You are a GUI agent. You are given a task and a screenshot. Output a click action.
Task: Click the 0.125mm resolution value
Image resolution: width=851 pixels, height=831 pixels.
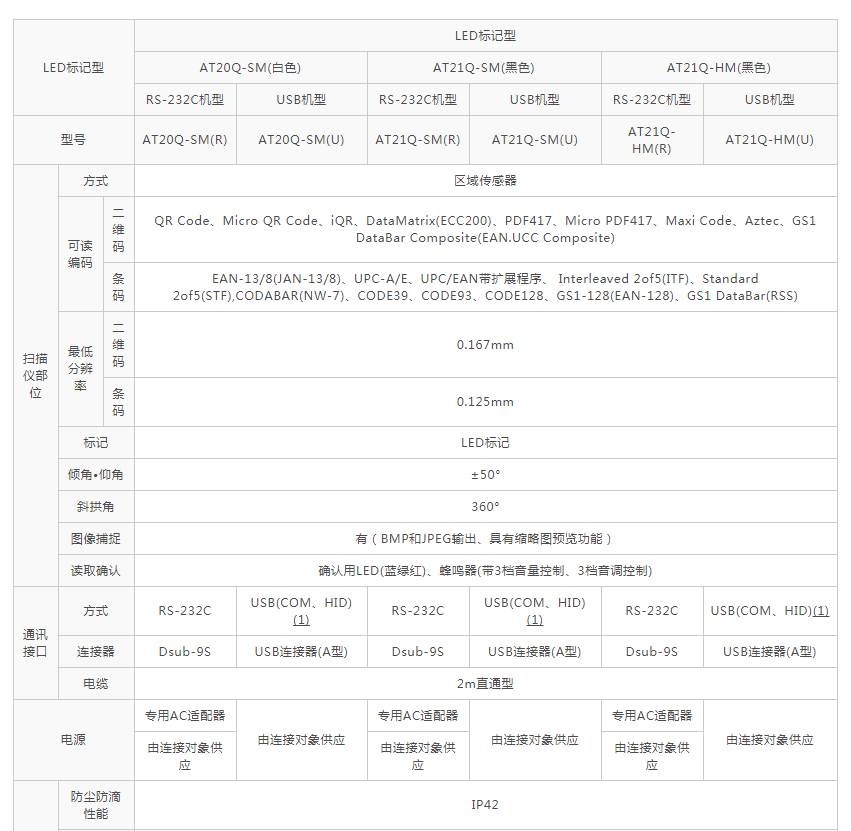pyautogui.click(x=485, y=402)
